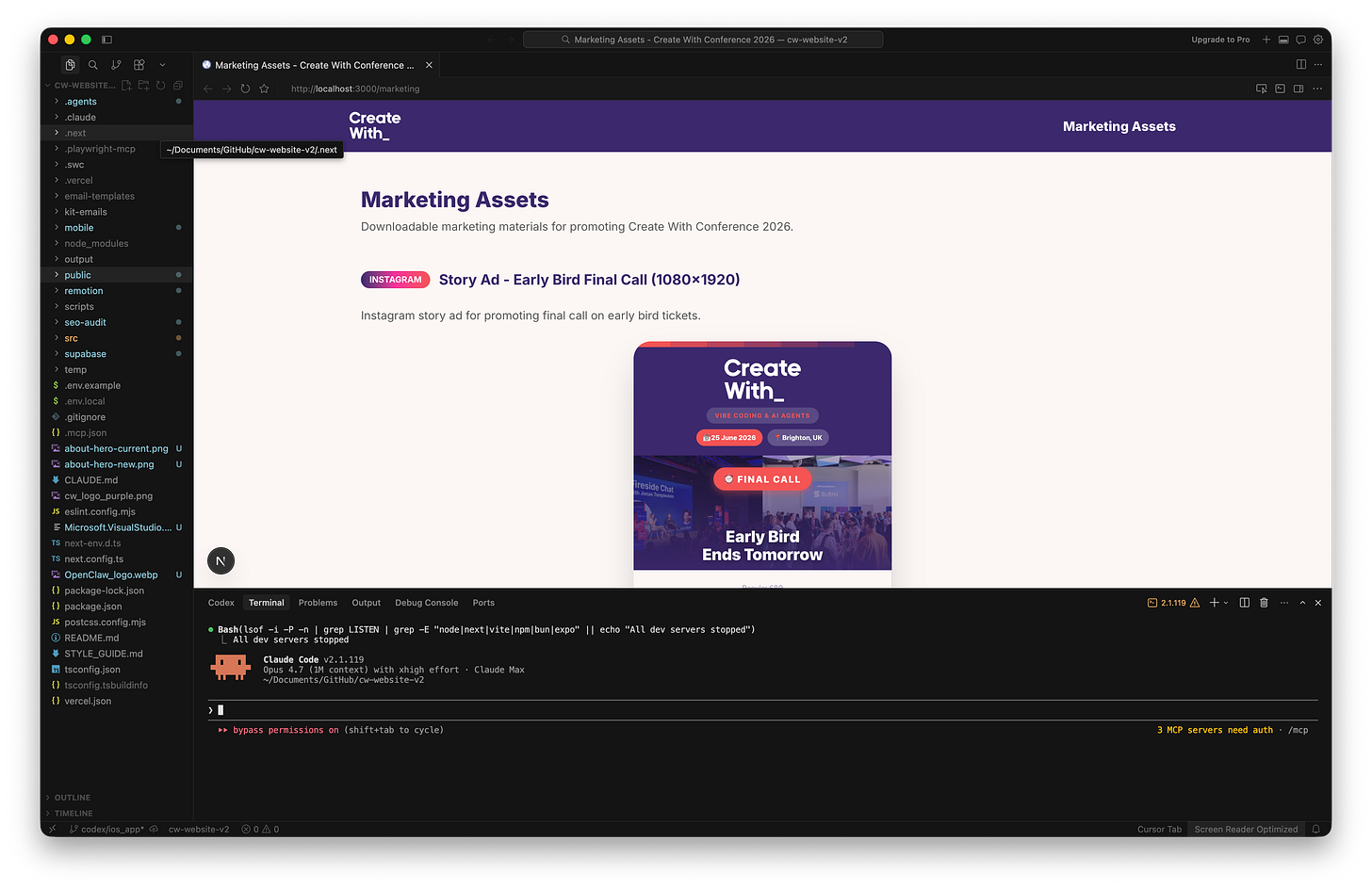Open browser preview more actions menu
This screenshot has width=1372, height=890.
(1317, 89)
